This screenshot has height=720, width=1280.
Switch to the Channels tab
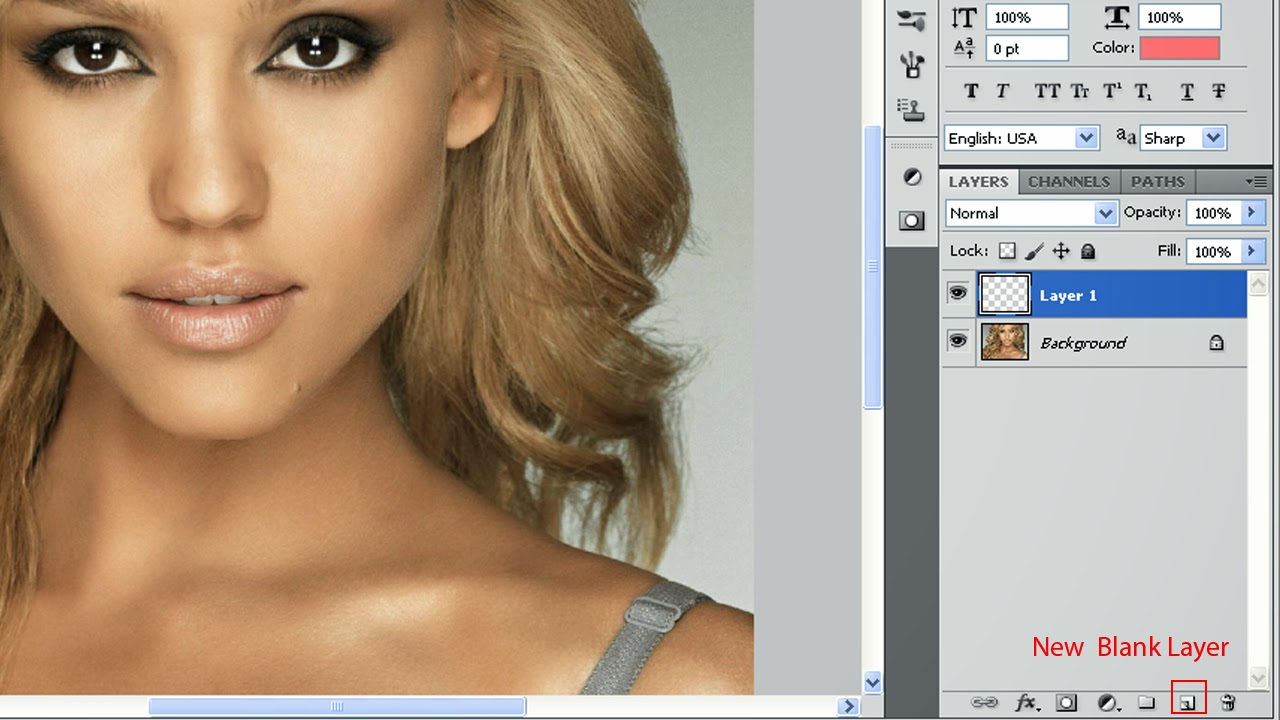click(x=1069, y=181)
